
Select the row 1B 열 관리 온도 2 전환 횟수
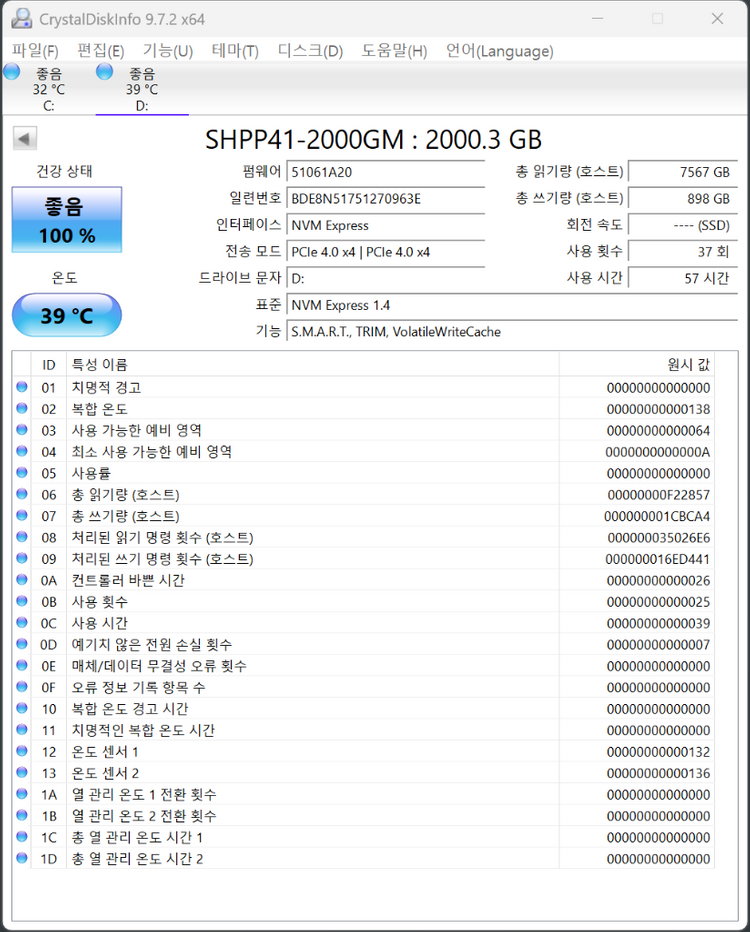click(363, 816)
